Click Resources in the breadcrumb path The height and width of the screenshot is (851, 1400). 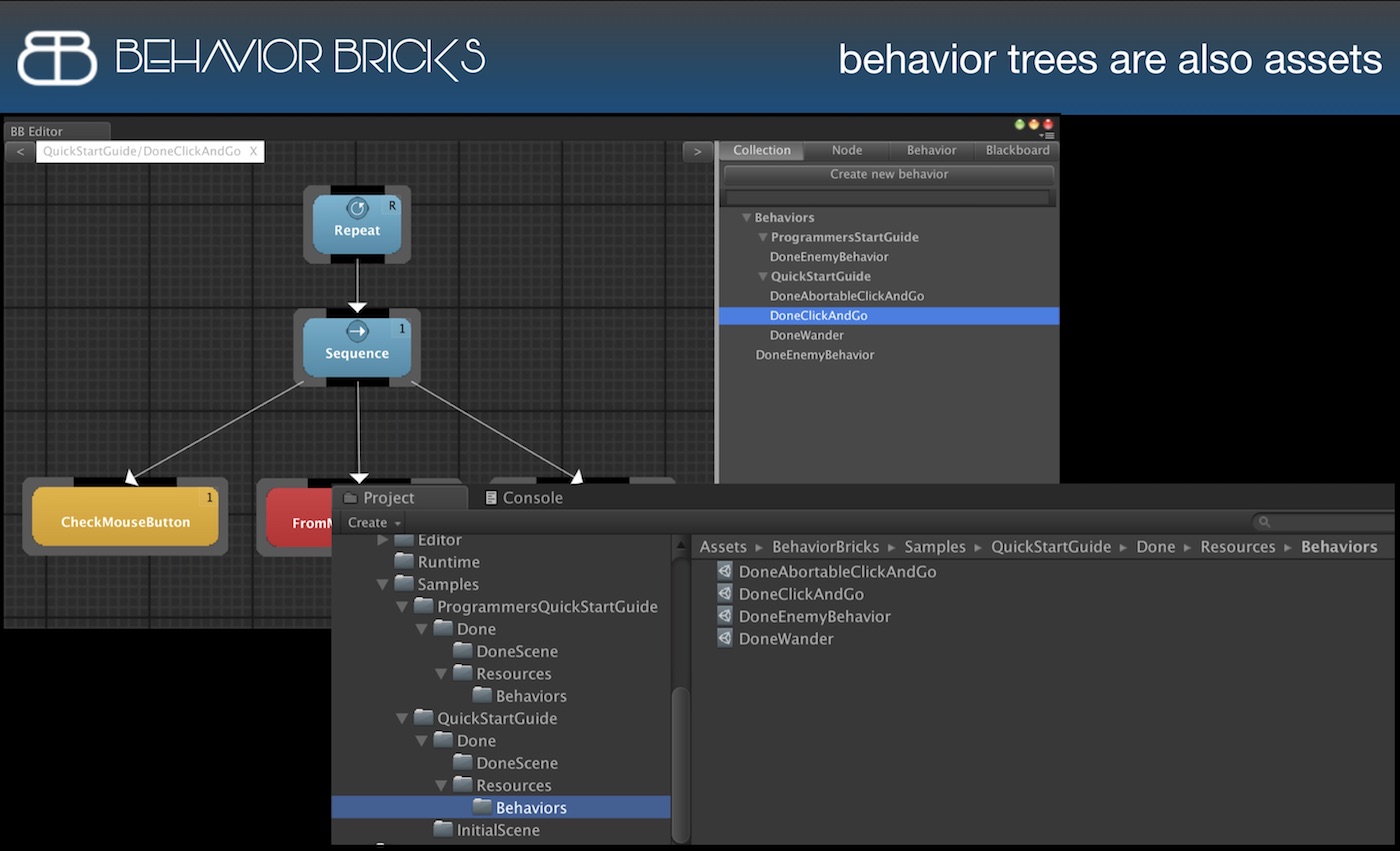pos(1238,547)
